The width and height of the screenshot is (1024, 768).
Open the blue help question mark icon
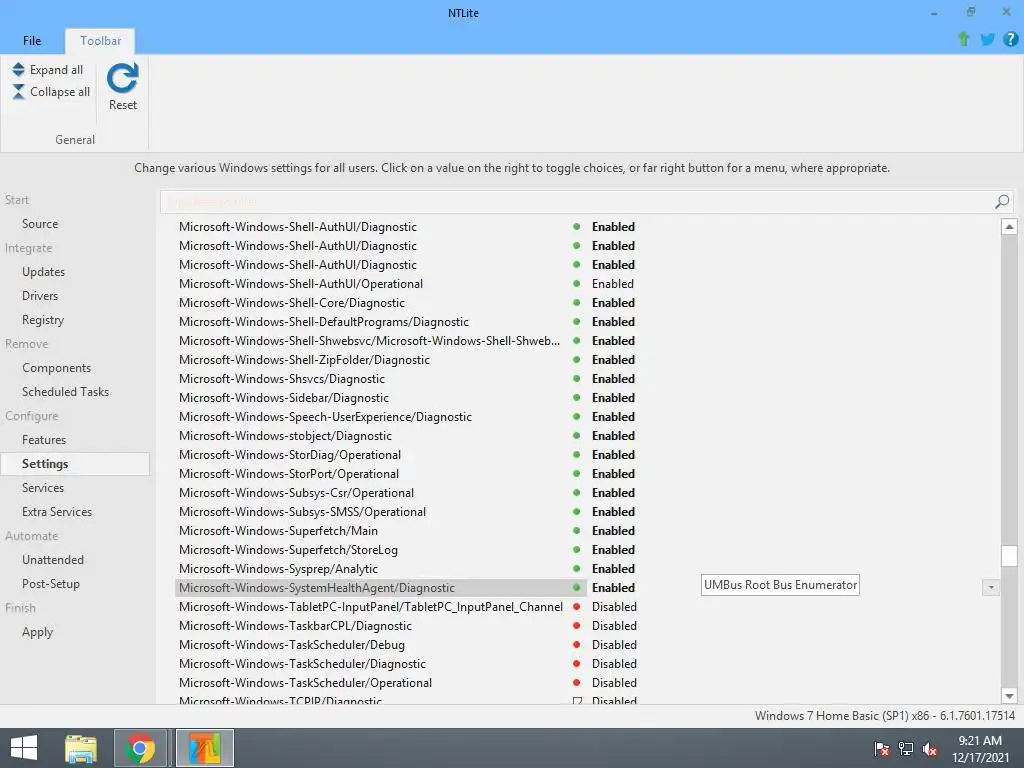pos(1010,39)
